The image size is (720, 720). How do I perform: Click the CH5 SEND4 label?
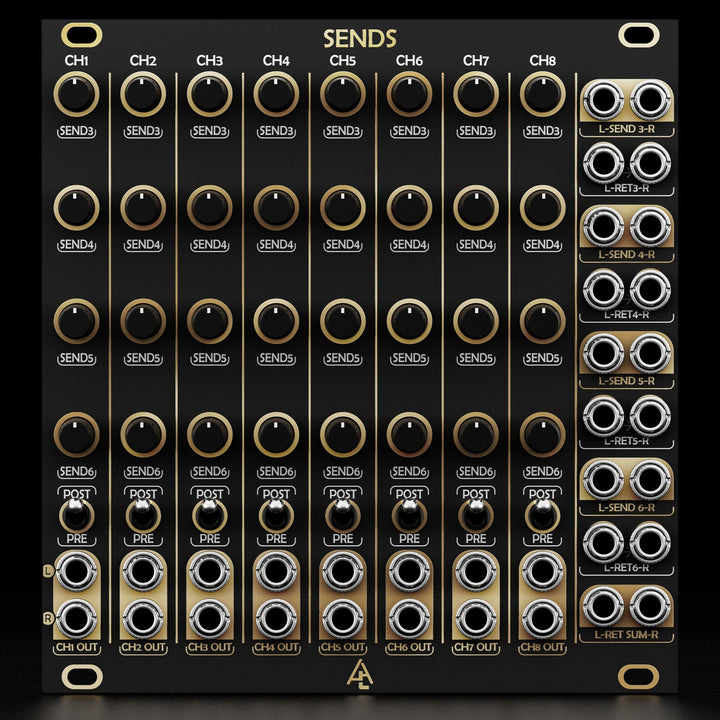pyautogui.click(x=343, y=245)
